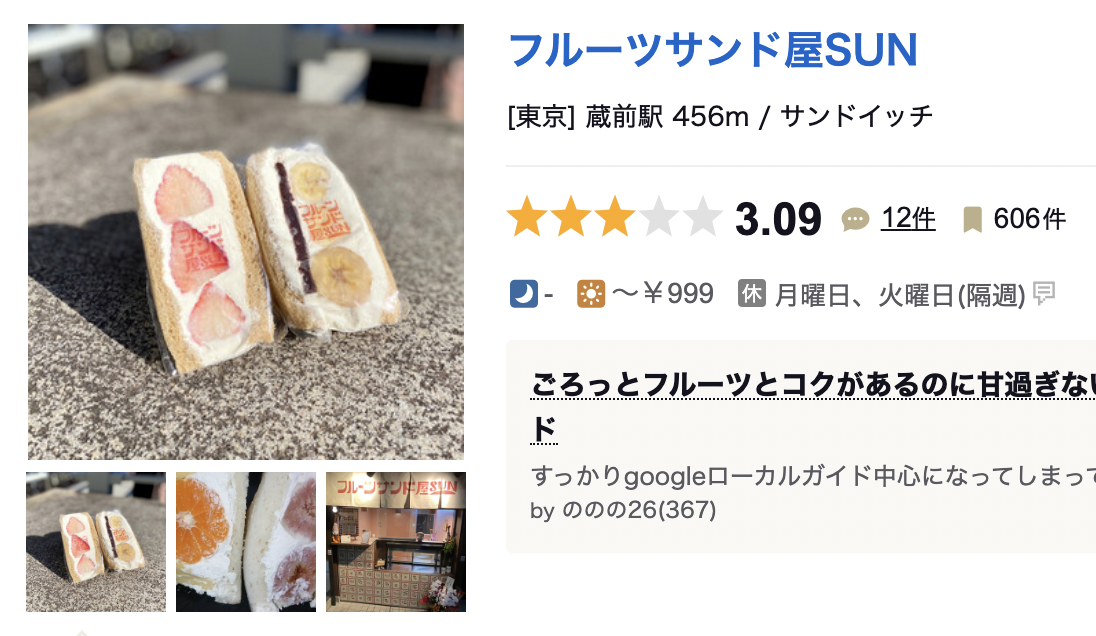
Task: Click the sun lunch budget icon
Action: pos(591,294)
